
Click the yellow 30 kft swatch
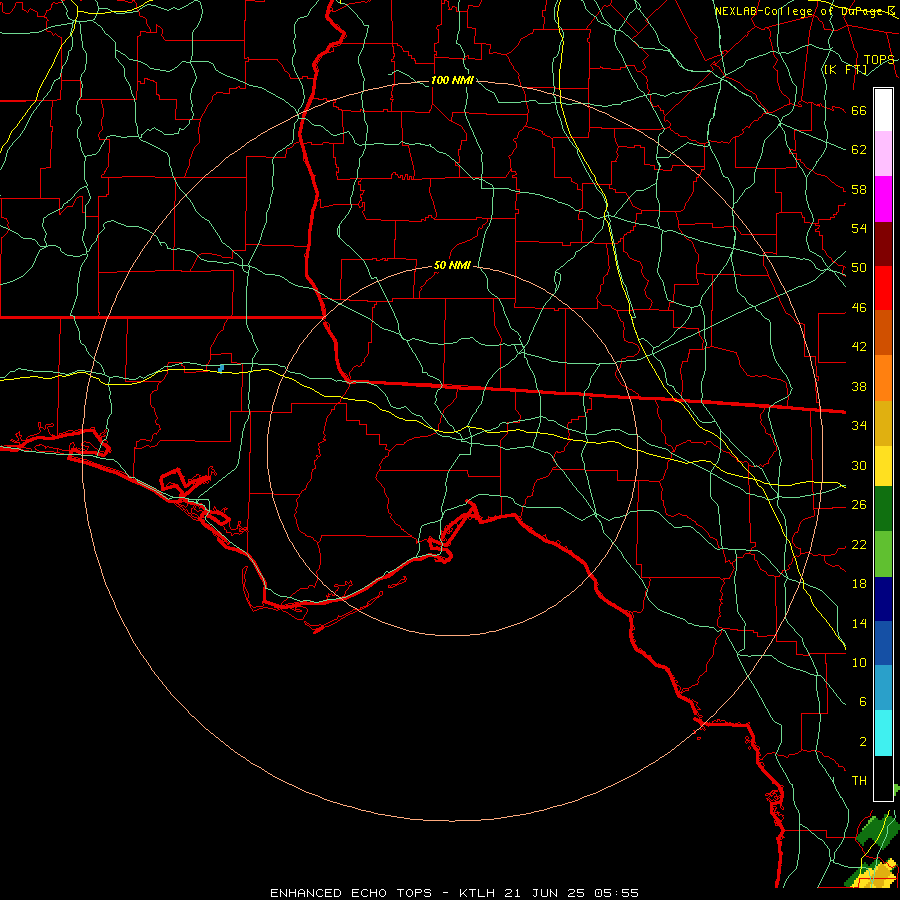point(883,466)
